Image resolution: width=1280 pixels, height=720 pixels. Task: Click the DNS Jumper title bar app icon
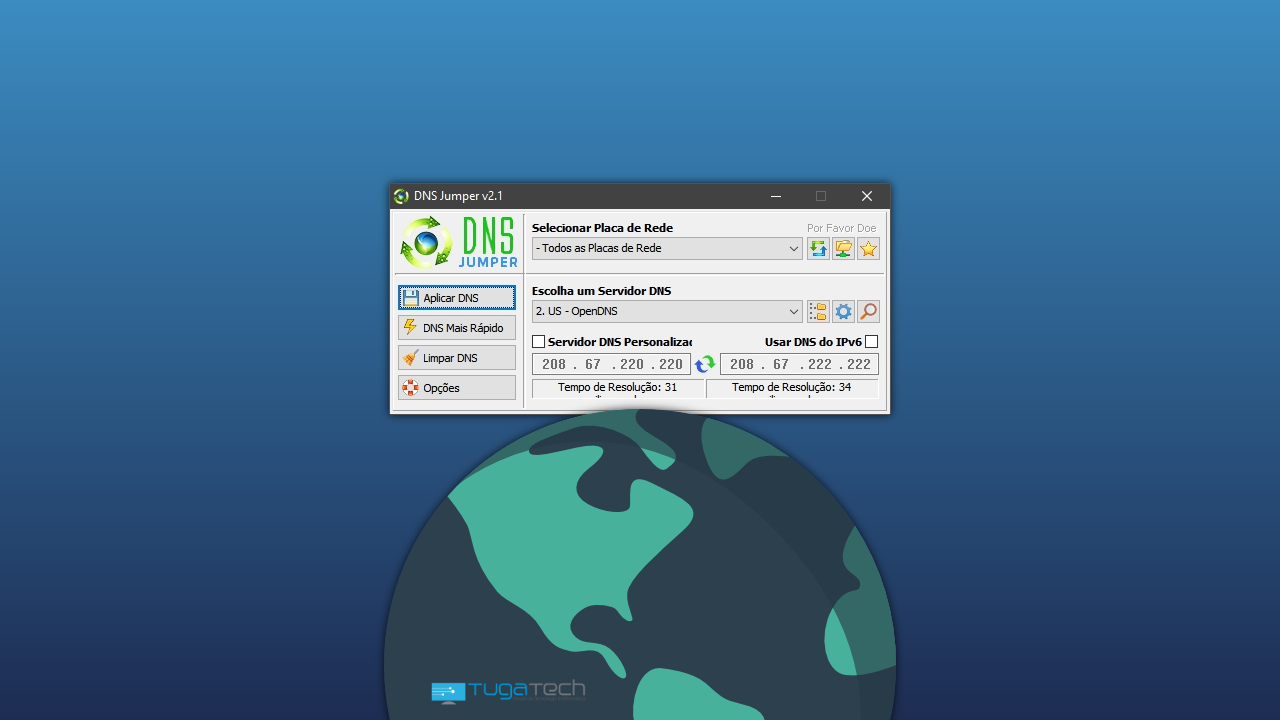(401, 196)
